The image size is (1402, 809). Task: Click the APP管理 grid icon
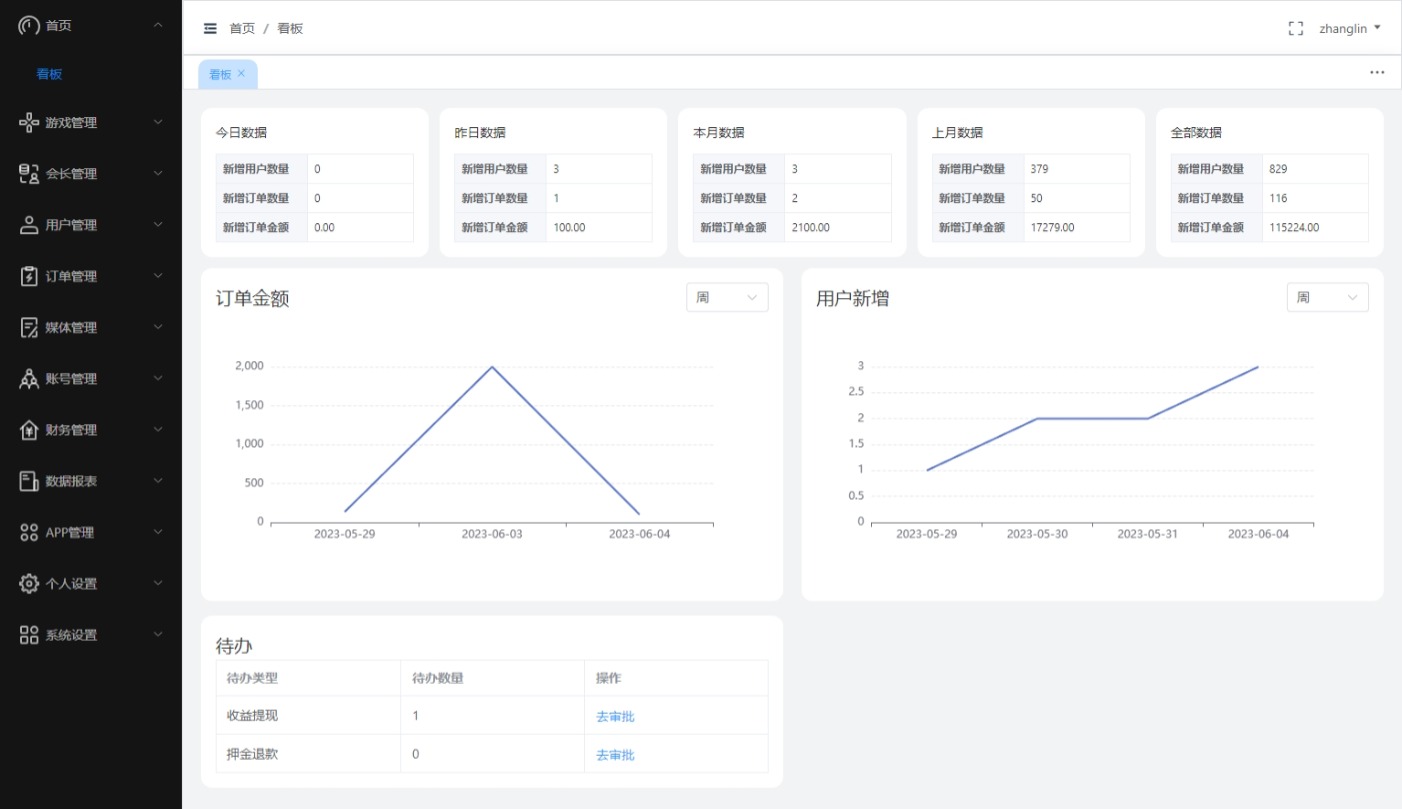point(29,532)
